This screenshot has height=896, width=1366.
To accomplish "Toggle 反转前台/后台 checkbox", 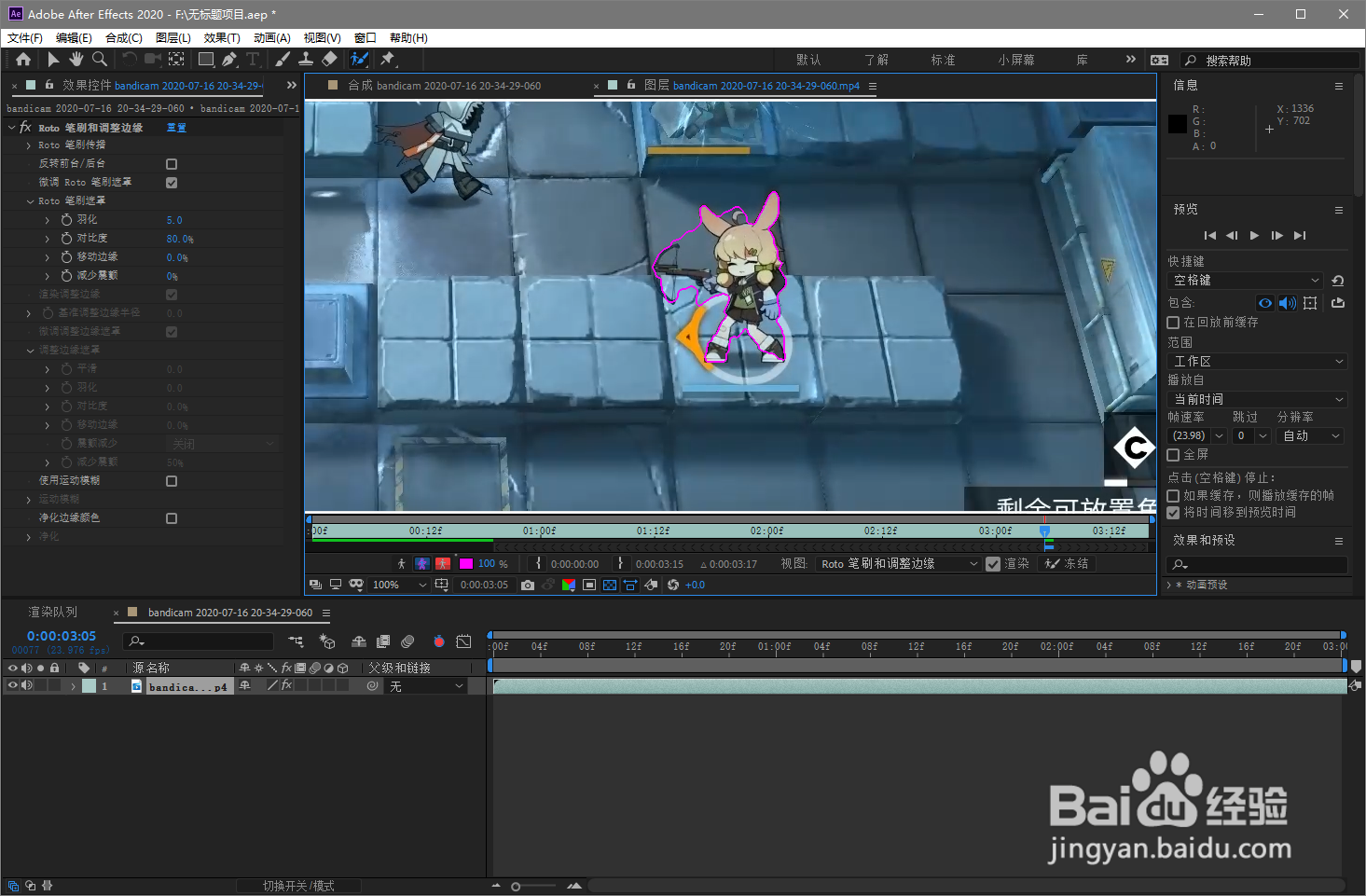I will pyautogui.click(x=172, y=164).
